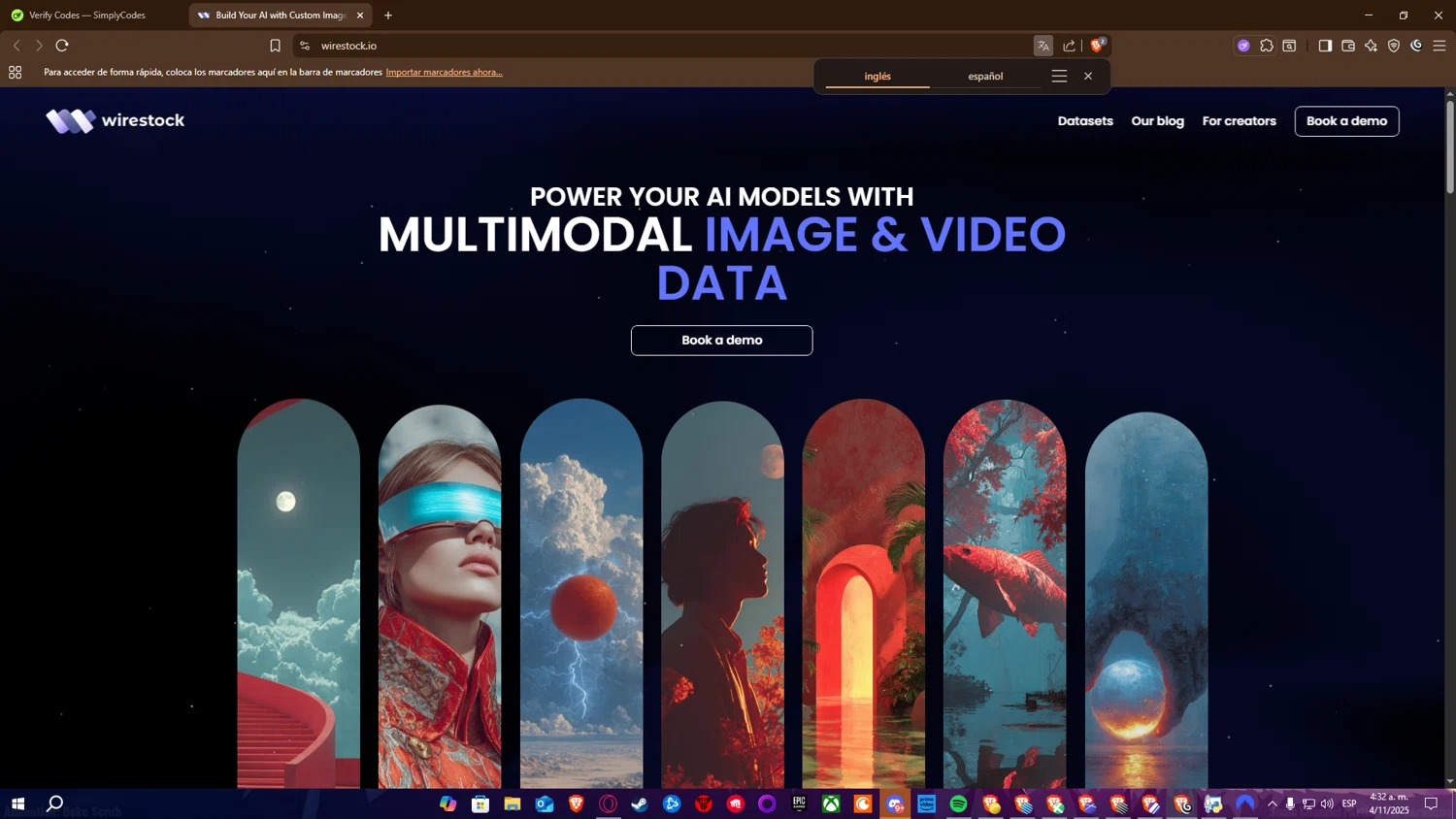Click the red koi fish image
The width and height of the screenshot is (1456, 819).
(x=1005, y=593)
